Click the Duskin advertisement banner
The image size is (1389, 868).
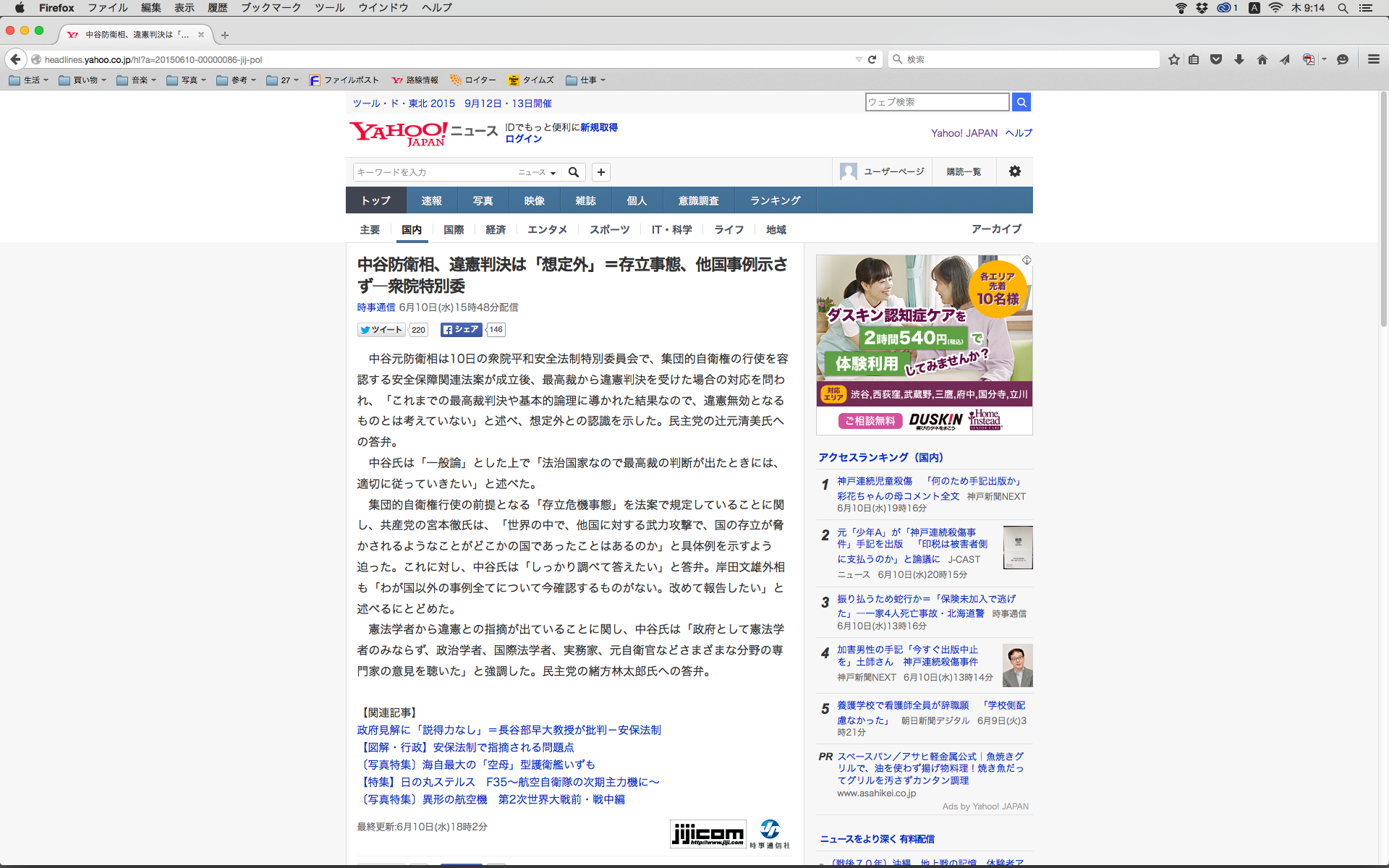[x=924, y=344]
